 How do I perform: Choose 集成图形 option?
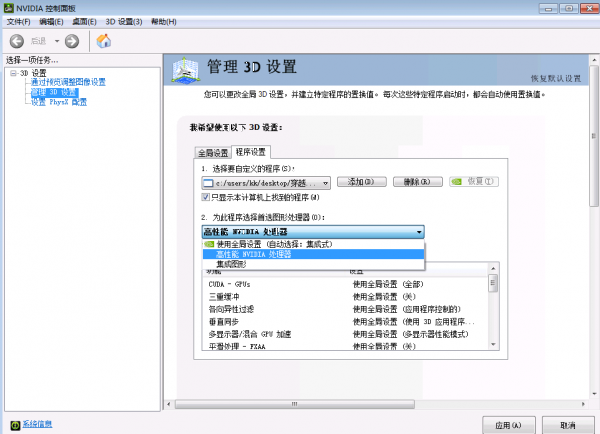[x=313, y=264]
